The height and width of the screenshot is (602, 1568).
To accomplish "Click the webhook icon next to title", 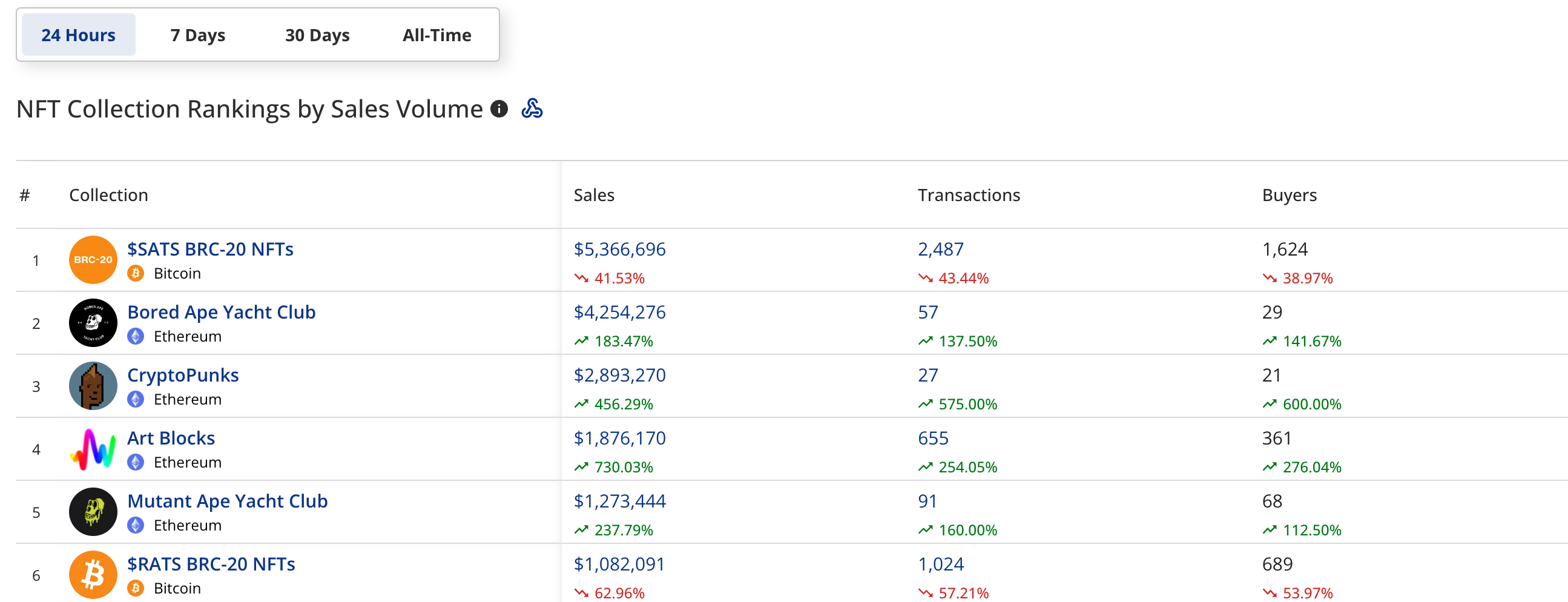I will (532, 109).
